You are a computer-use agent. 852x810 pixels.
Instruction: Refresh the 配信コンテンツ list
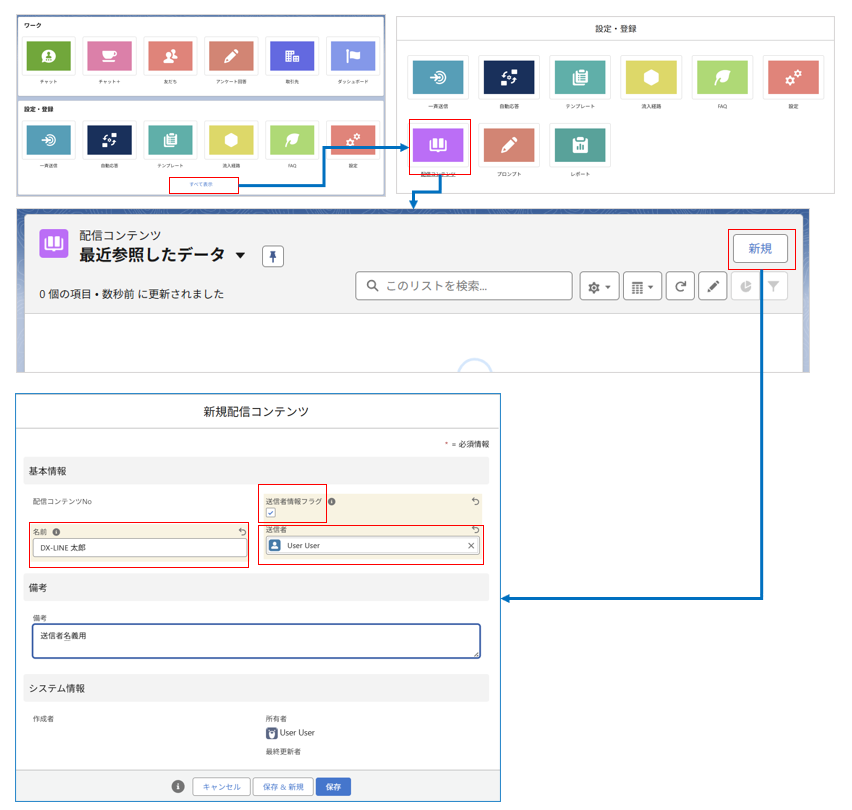(680, 287)
